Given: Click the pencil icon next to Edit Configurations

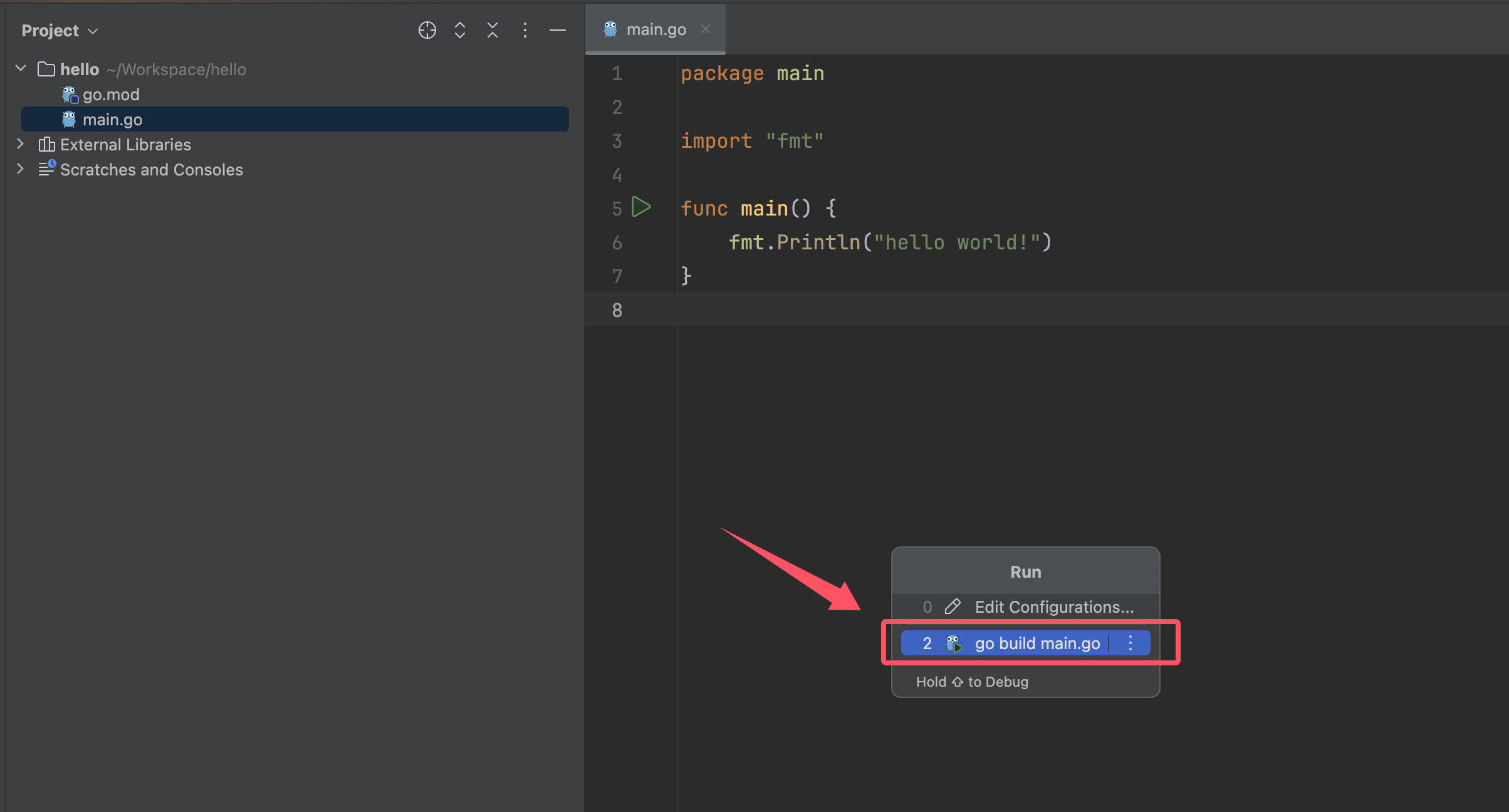Looking at the screenshot, I should tap(952, 606).
